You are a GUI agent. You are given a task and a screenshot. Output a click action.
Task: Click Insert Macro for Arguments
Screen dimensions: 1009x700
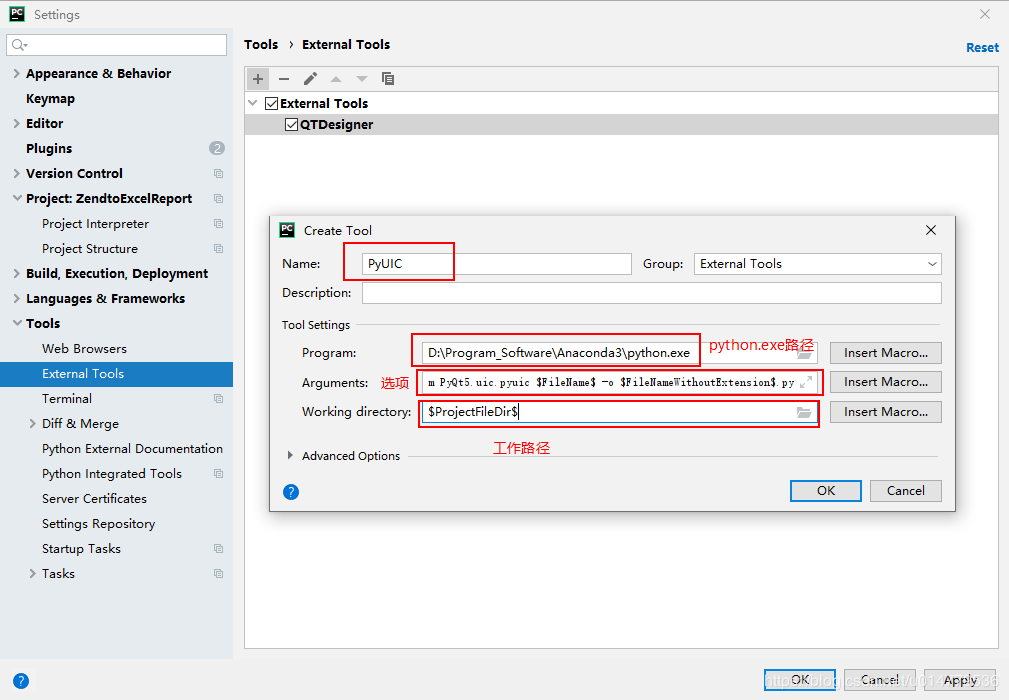(885, 382)
